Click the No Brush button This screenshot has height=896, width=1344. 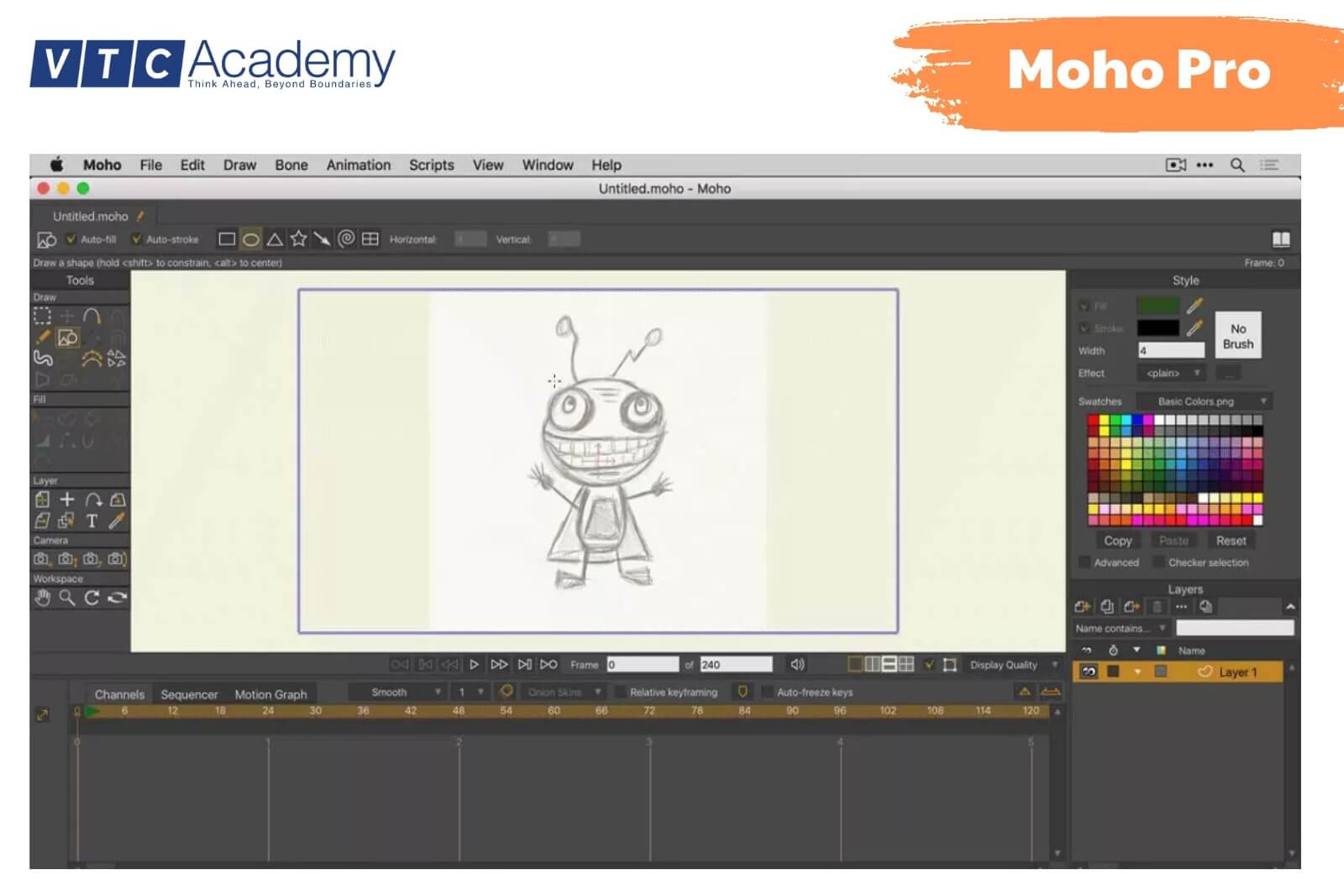click(1239, 334)
